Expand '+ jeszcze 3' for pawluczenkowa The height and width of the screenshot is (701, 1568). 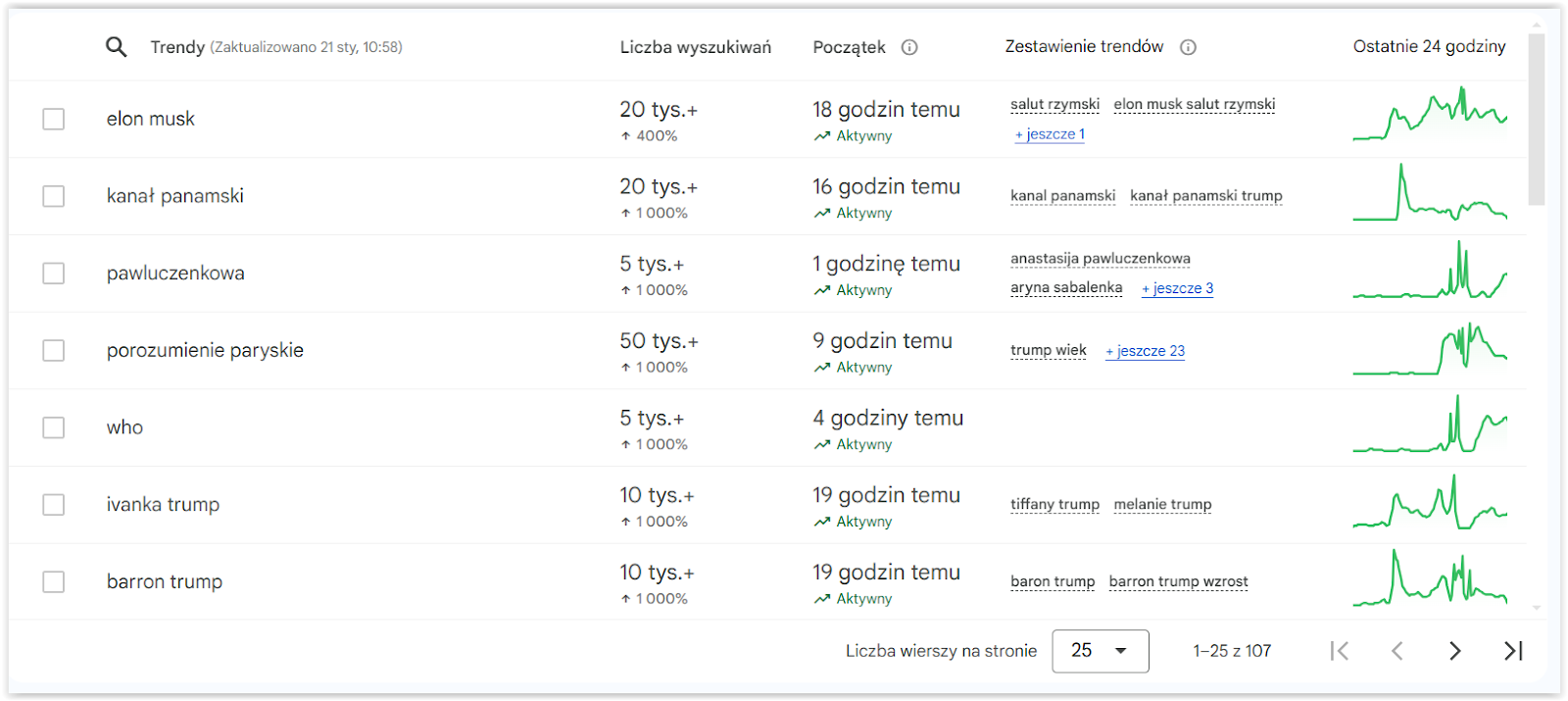1177,288
